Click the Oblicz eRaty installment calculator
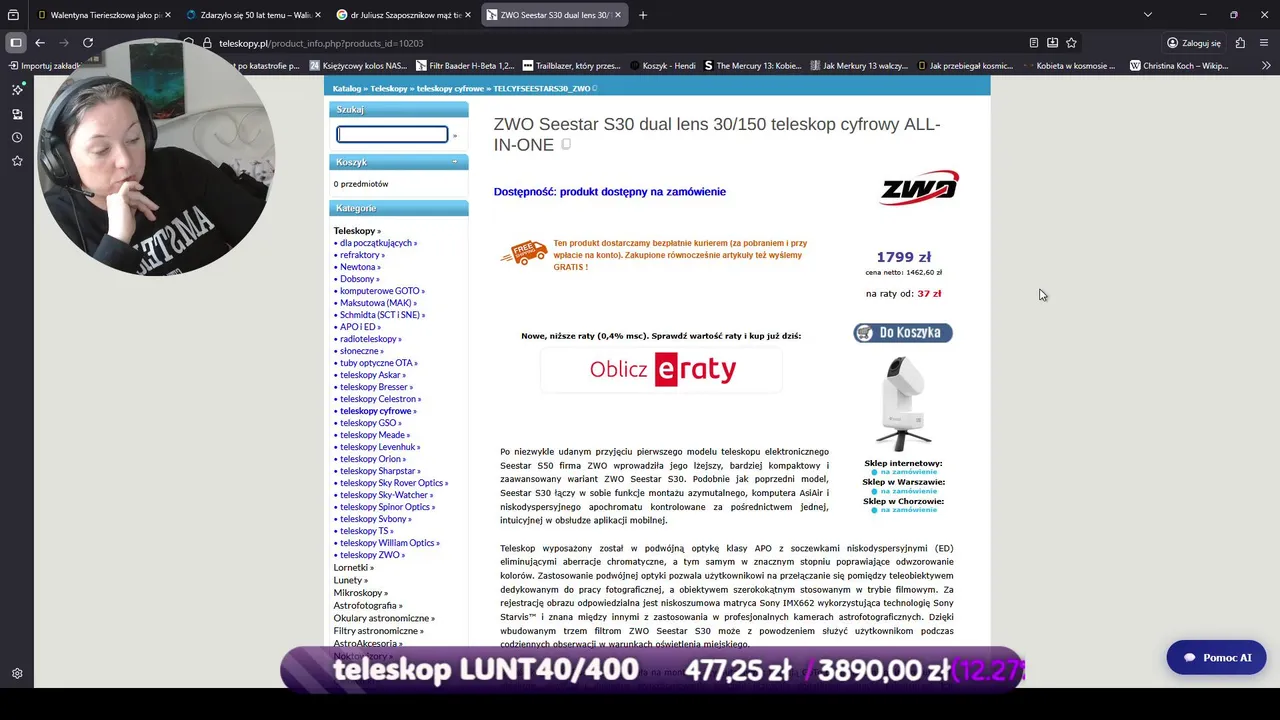Screen dimensions: 1280x720 tap(662, 370)
